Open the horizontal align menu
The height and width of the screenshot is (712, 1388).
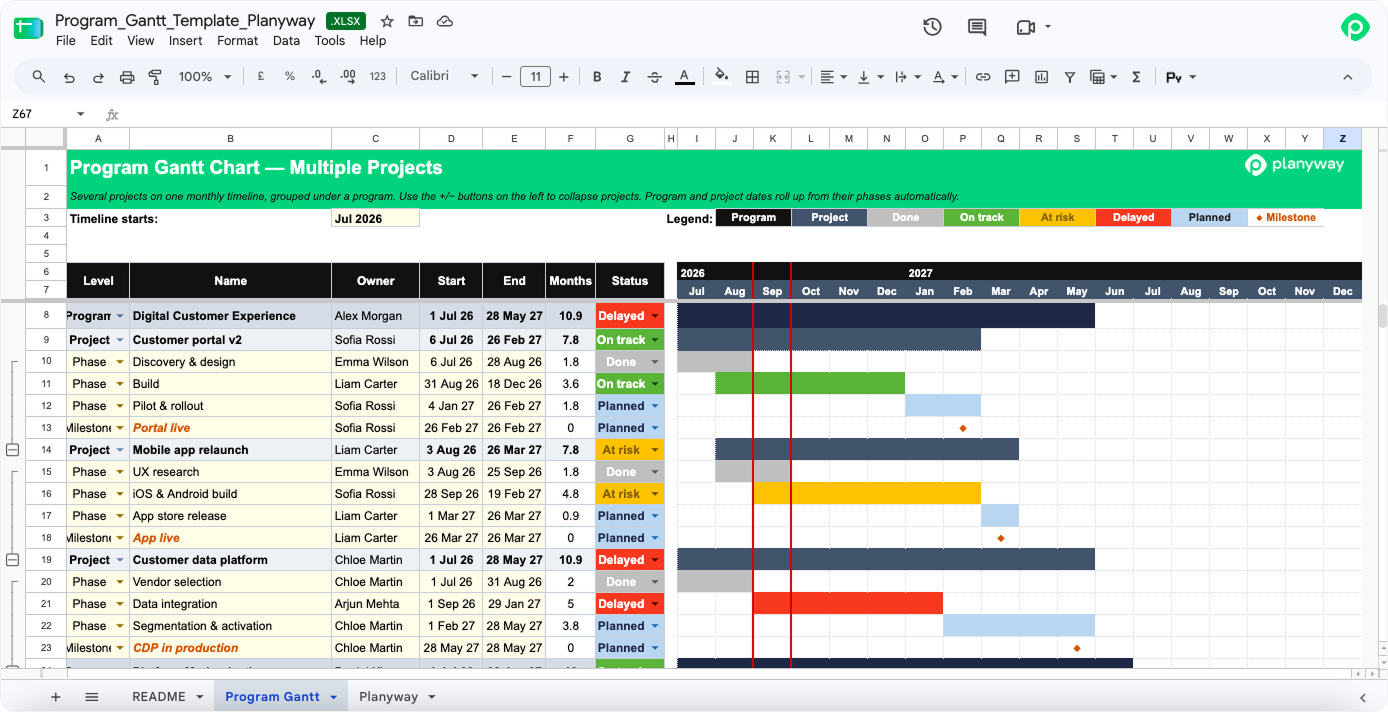[x=833, y=77]
